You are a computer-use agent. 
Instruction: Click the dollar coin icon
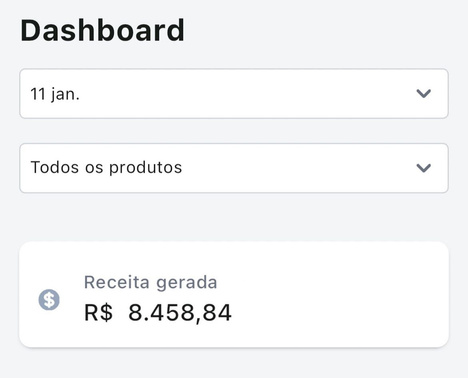click(x=49, y=299)
